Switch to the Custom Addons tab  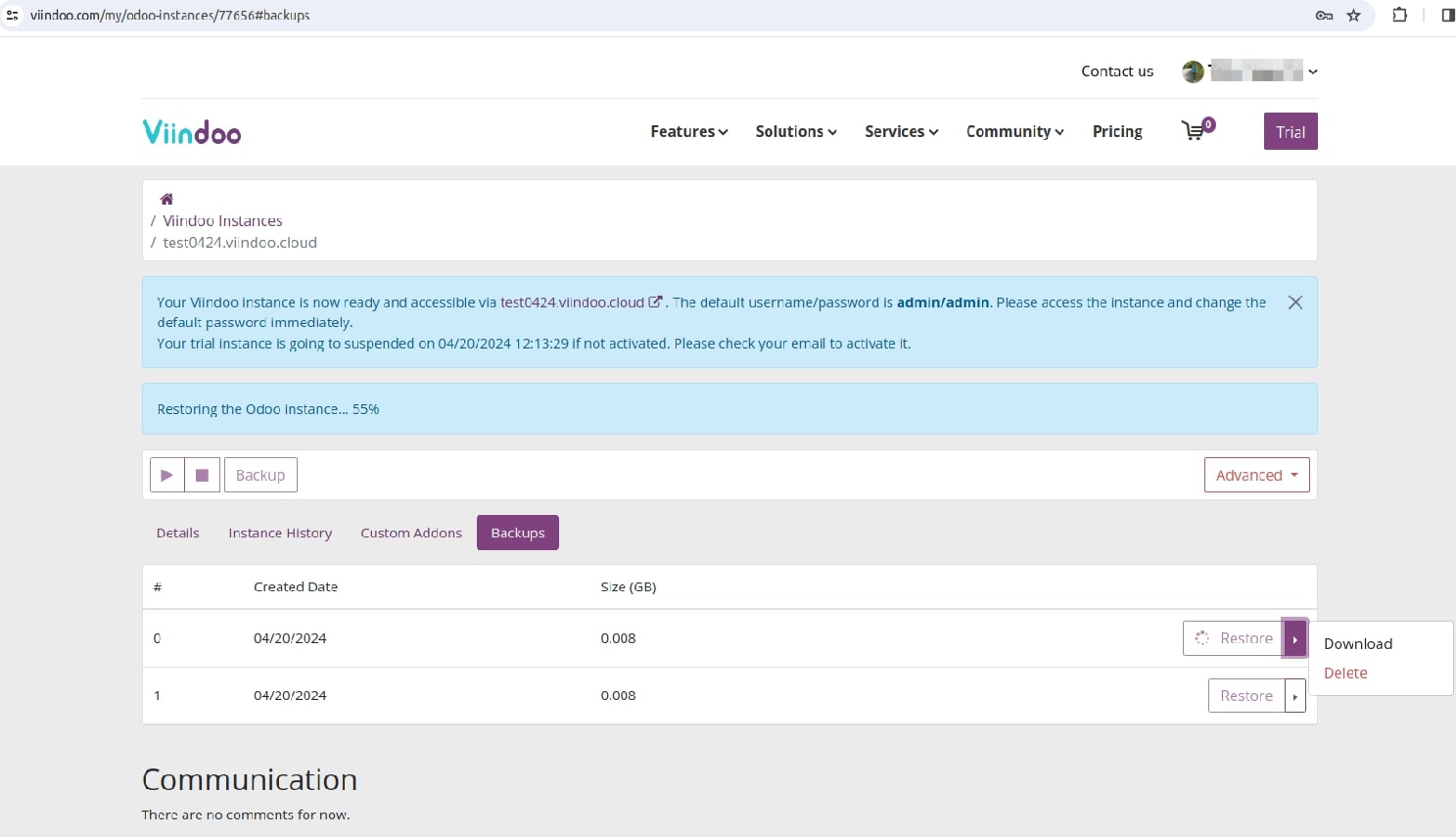pyautogui.click(x=411, y=533)
